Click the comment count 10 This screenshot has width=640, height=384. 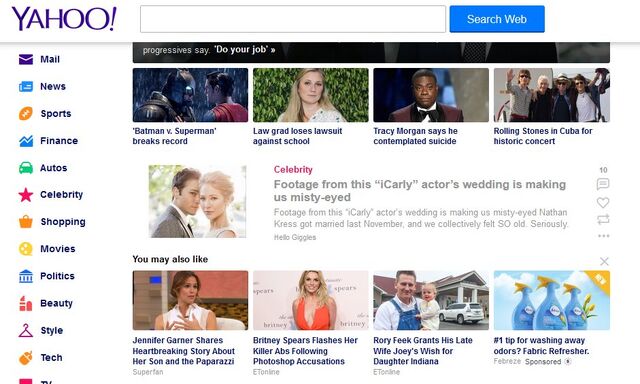pyautogui.click(x=603, y=170)
